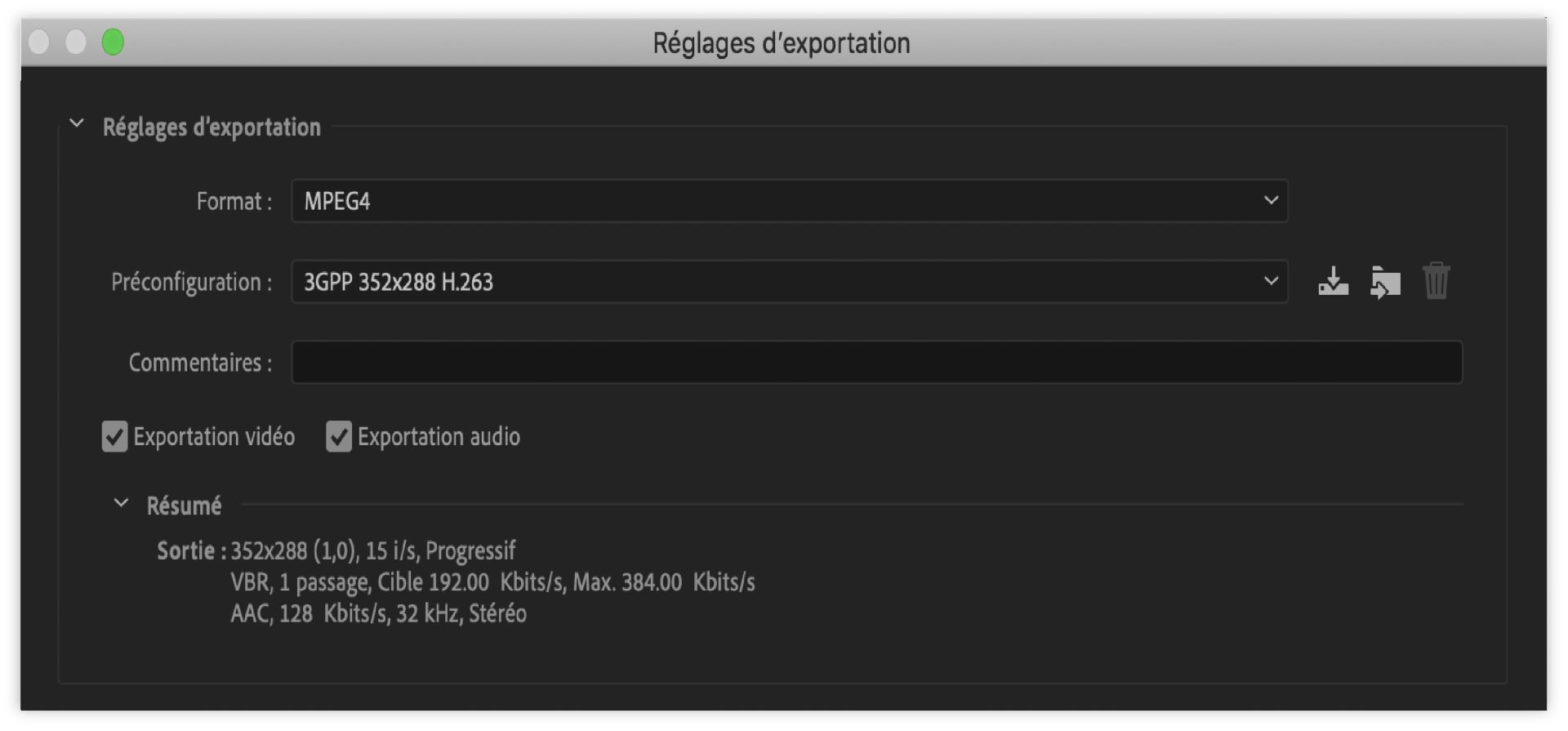Screen dimensions: 1568x731
Task: Disable the Exportation vidéo checkbox
Action: pyautogui.click(x=115, y=437)
